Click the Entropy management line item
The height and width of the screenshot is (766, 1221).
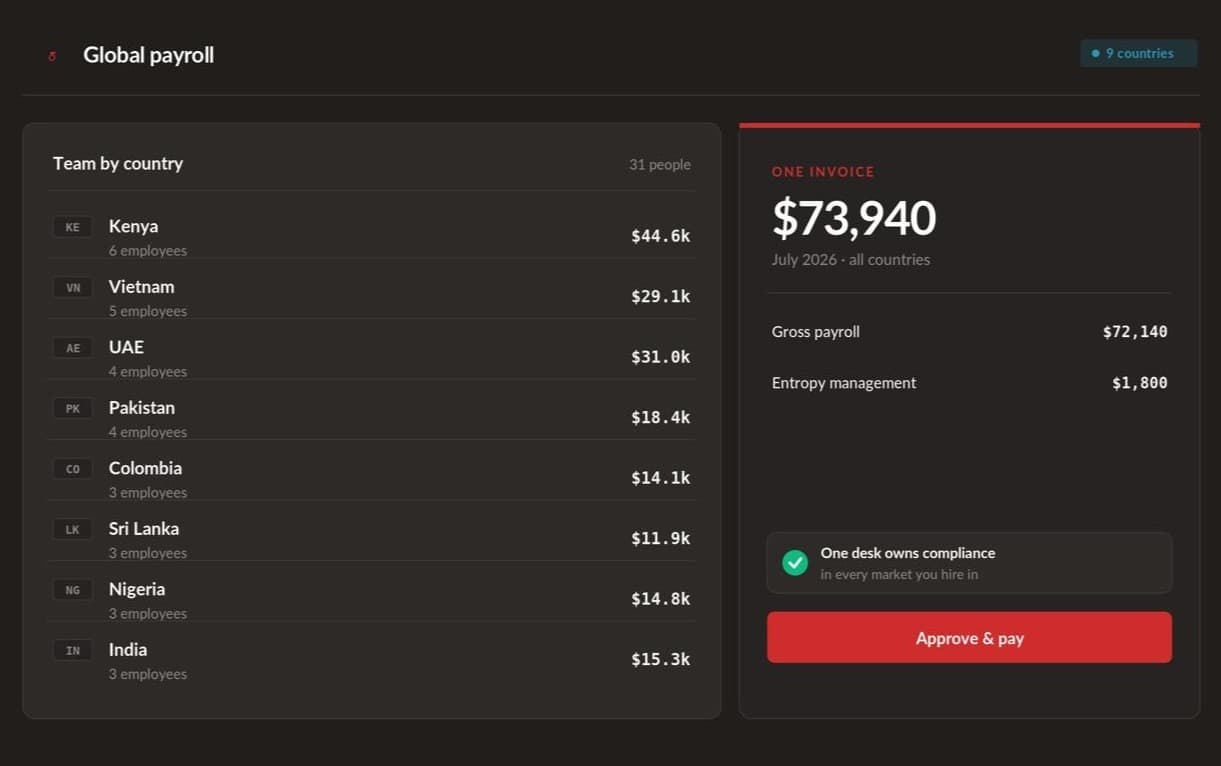969,383
